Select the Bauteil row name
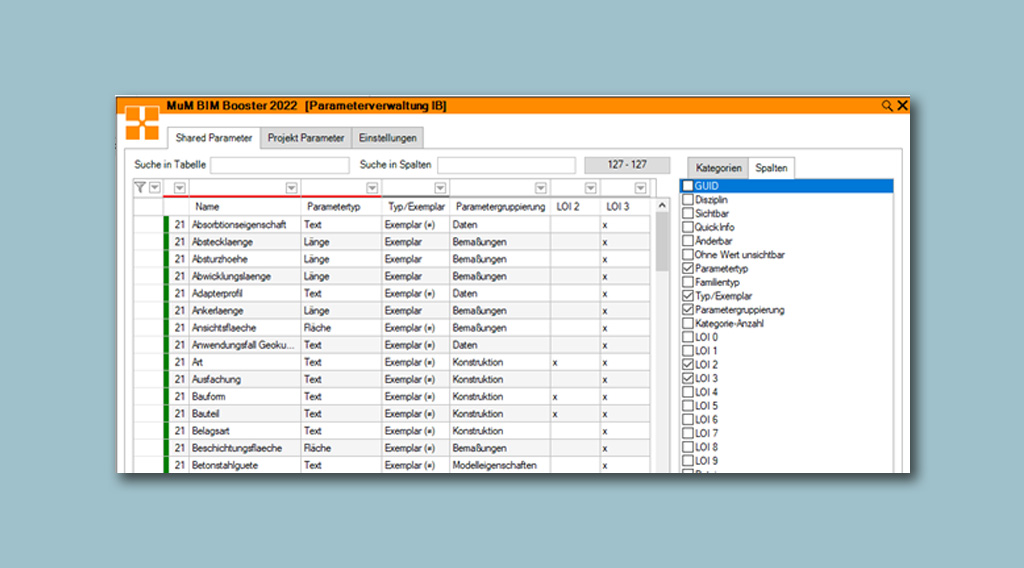 click(x=206, y=414)
